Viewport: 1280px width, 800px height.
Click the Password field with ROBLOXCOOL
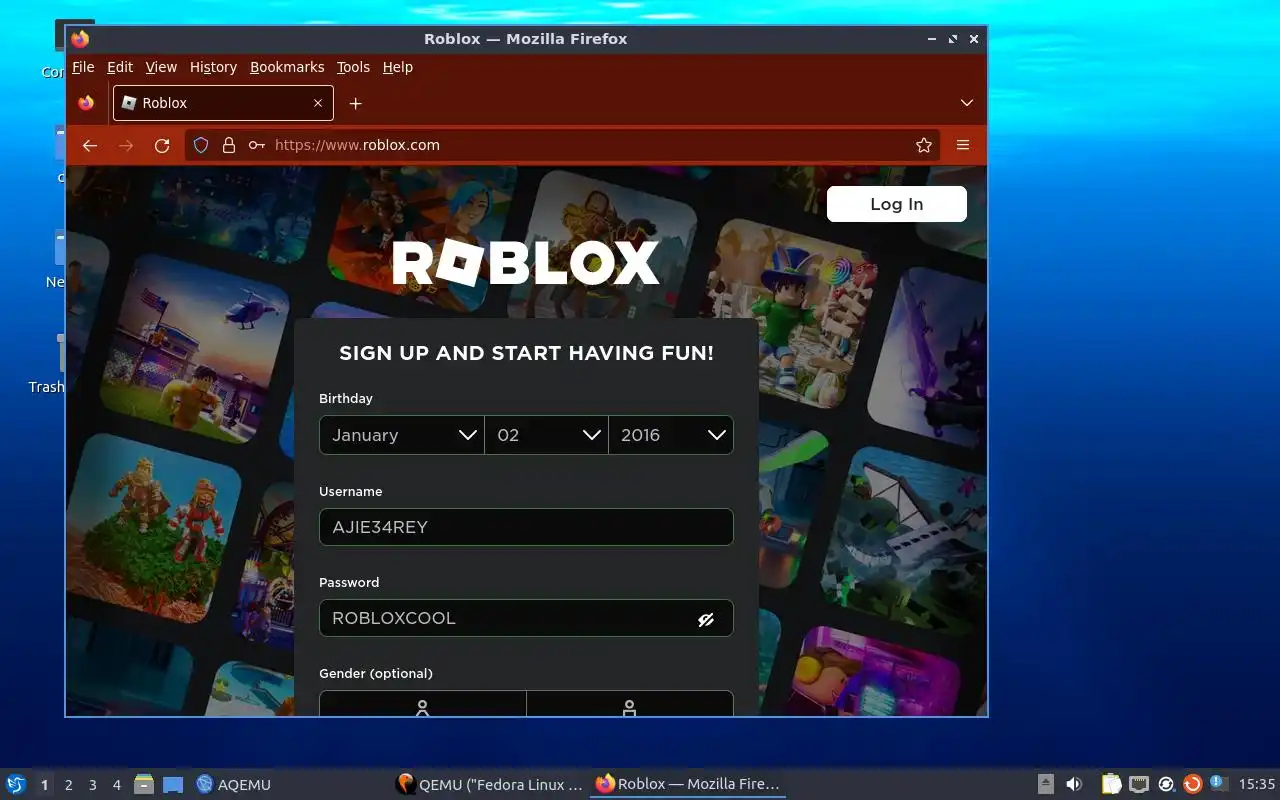click(x=526, y=618)
